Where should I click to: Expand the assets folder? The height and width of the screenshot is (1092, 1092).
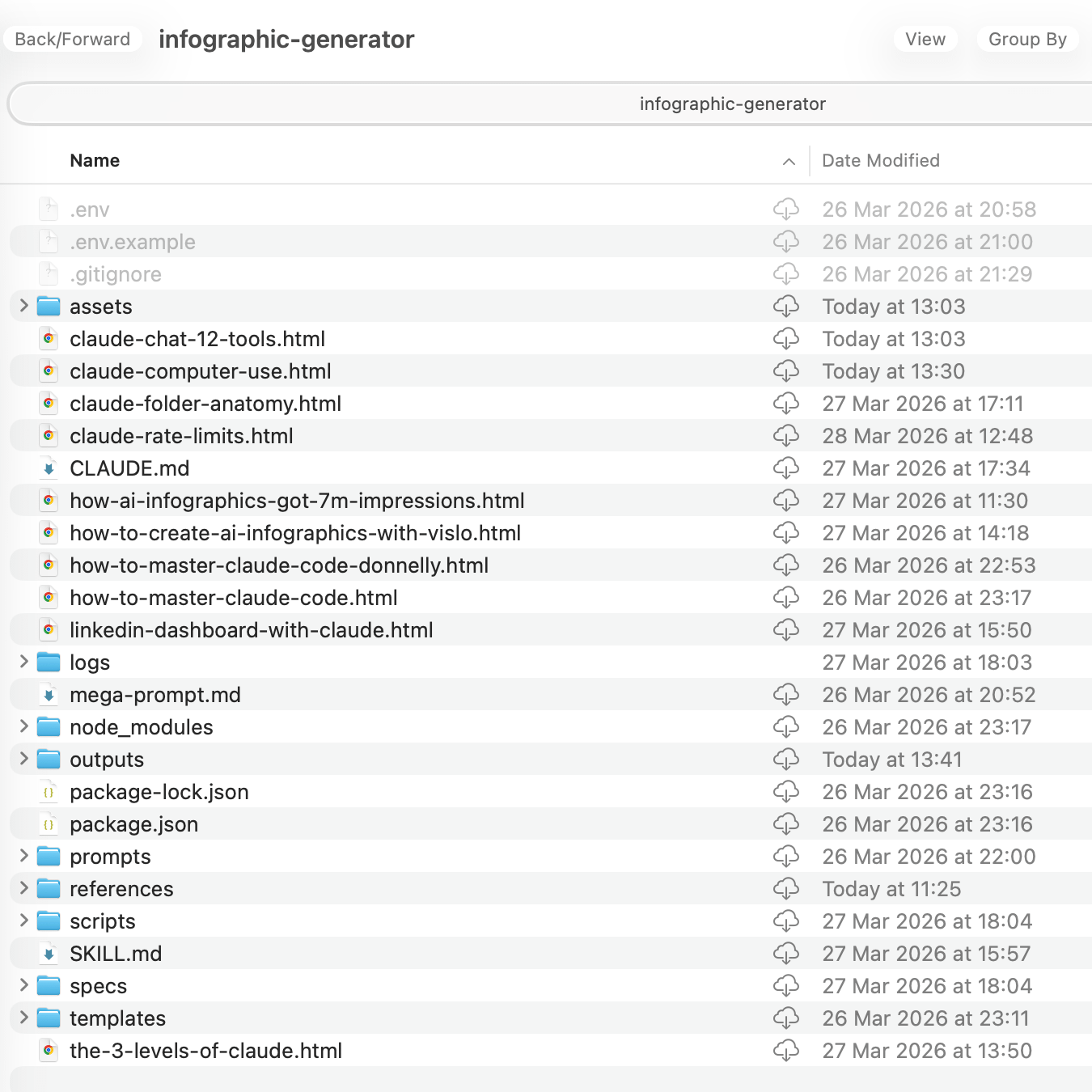pyautogui.click(x=23, y=306)
